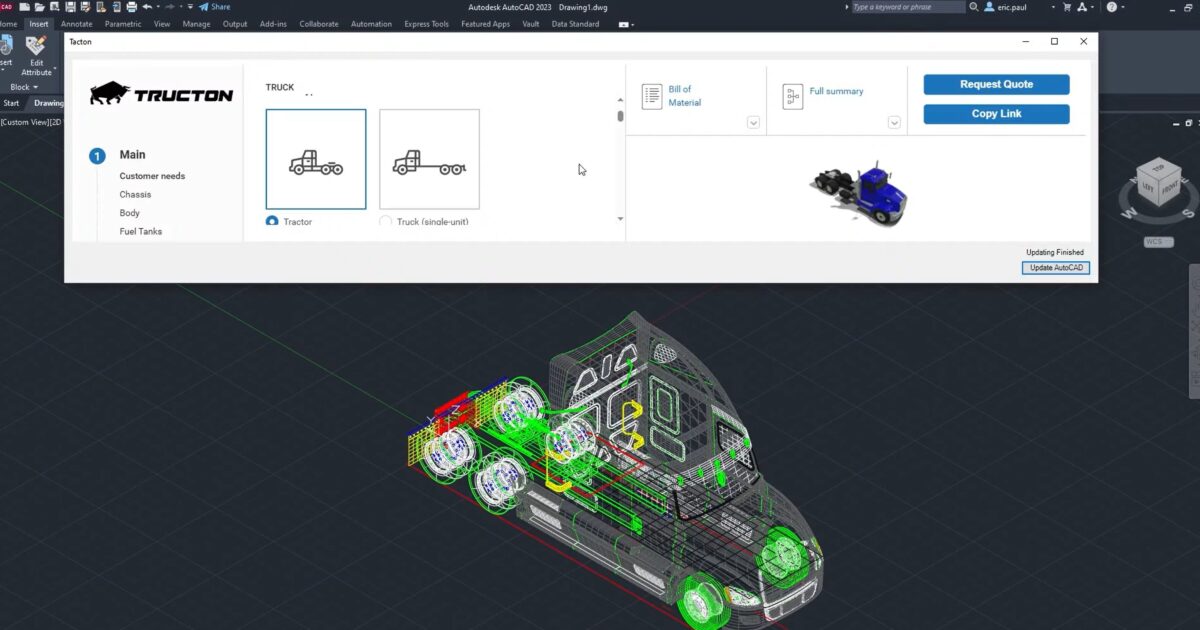This screenshot has width=1200, height=630.
Task: Click the Full summary diagram icon
Action: pos(793,96)
